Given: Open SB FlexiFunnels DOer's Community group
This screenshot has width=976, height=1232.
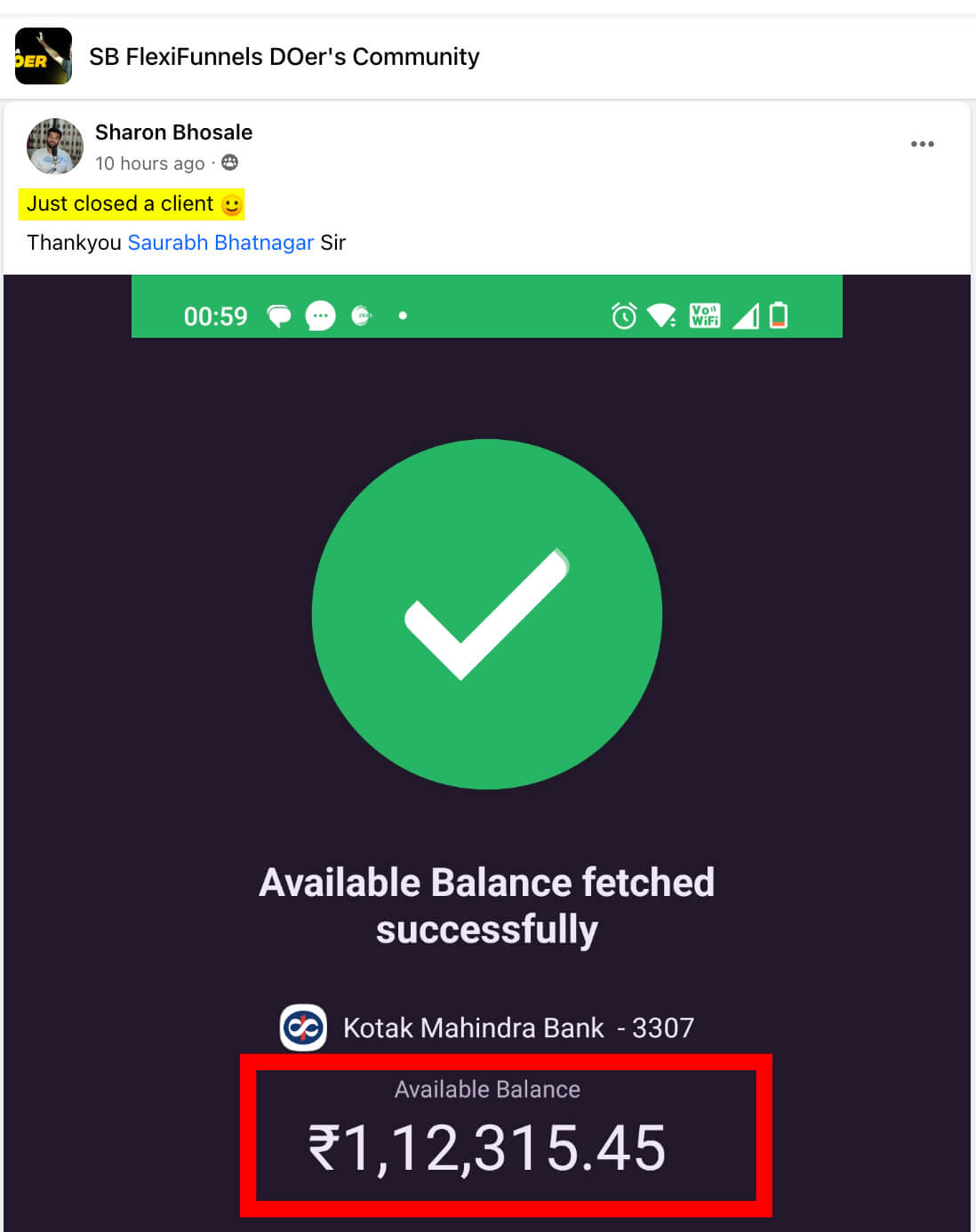Looking at the screenshot, I should (284, 57).
